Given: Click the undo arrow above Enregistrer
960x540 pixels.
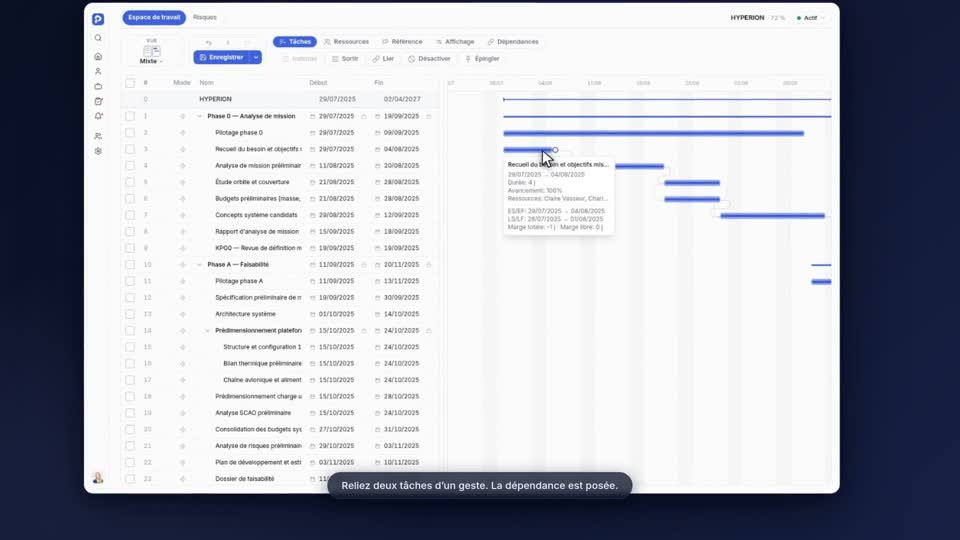Looking at the screenshot, I should [209, 43].
